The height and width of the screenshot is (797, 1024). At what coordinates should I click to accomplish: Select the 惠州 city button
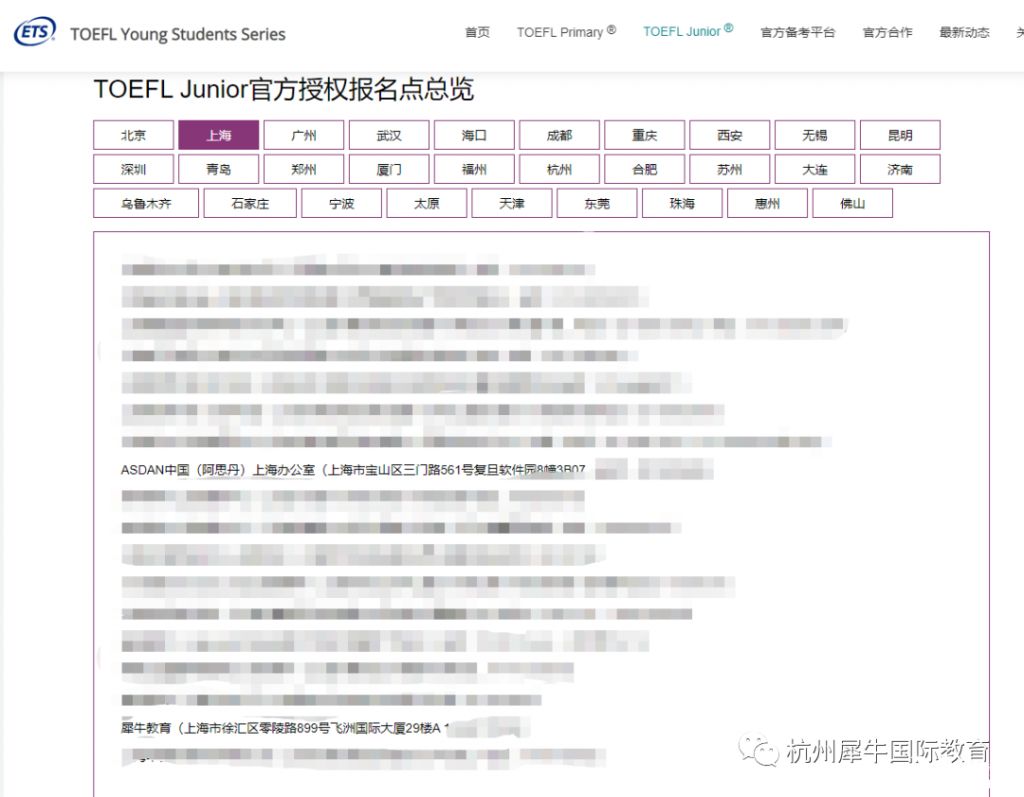pyautogui.click(x=767, y=203)
